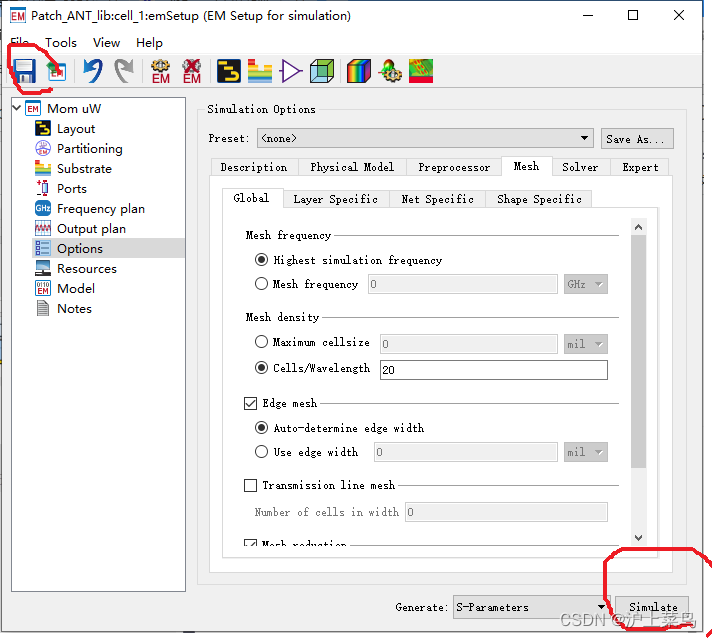The image size is (712, 638).
Task: Click the Number of cells in width field
Action: (x=506, y=512)
